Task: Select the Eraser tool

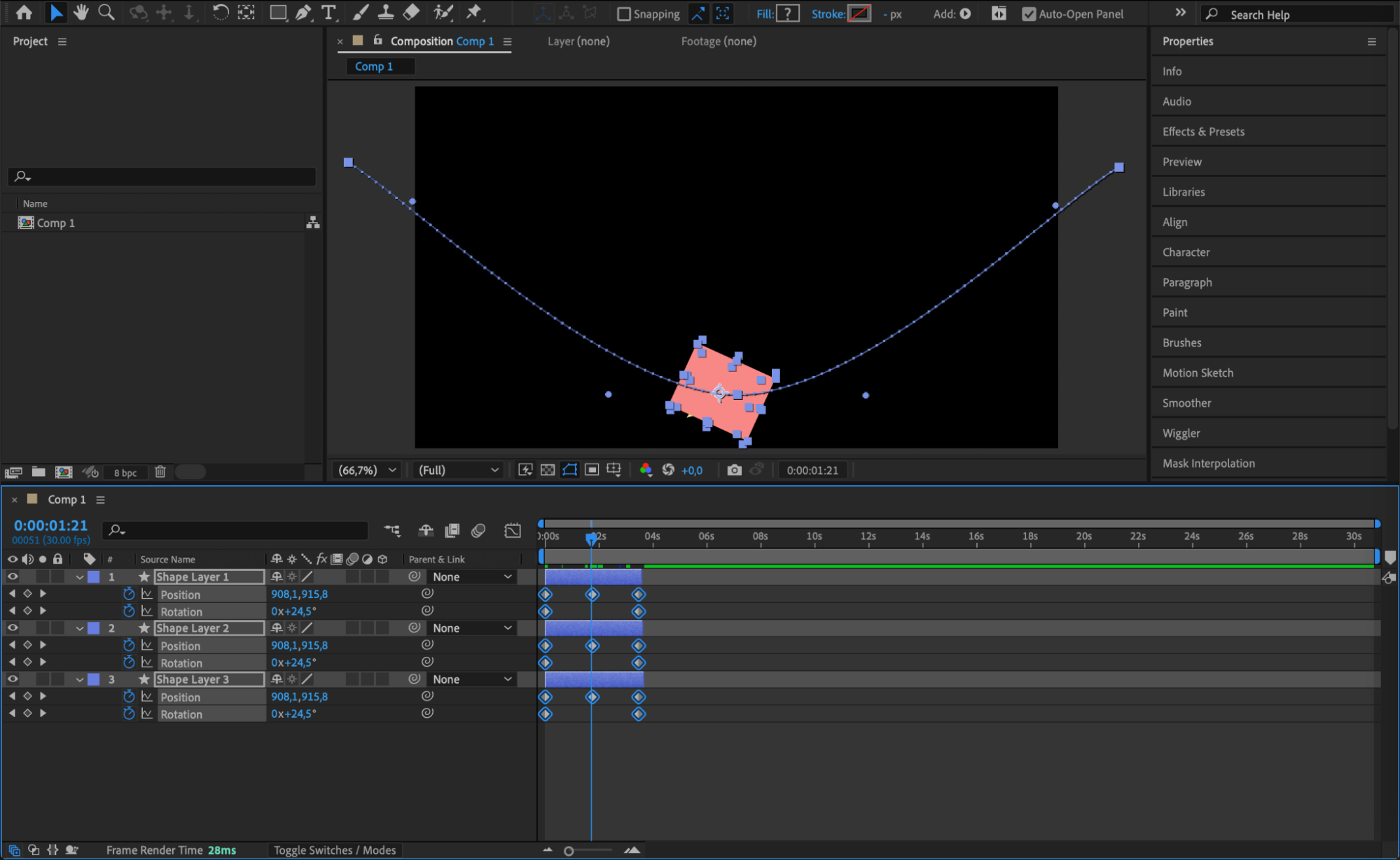Action: point(412,13)
